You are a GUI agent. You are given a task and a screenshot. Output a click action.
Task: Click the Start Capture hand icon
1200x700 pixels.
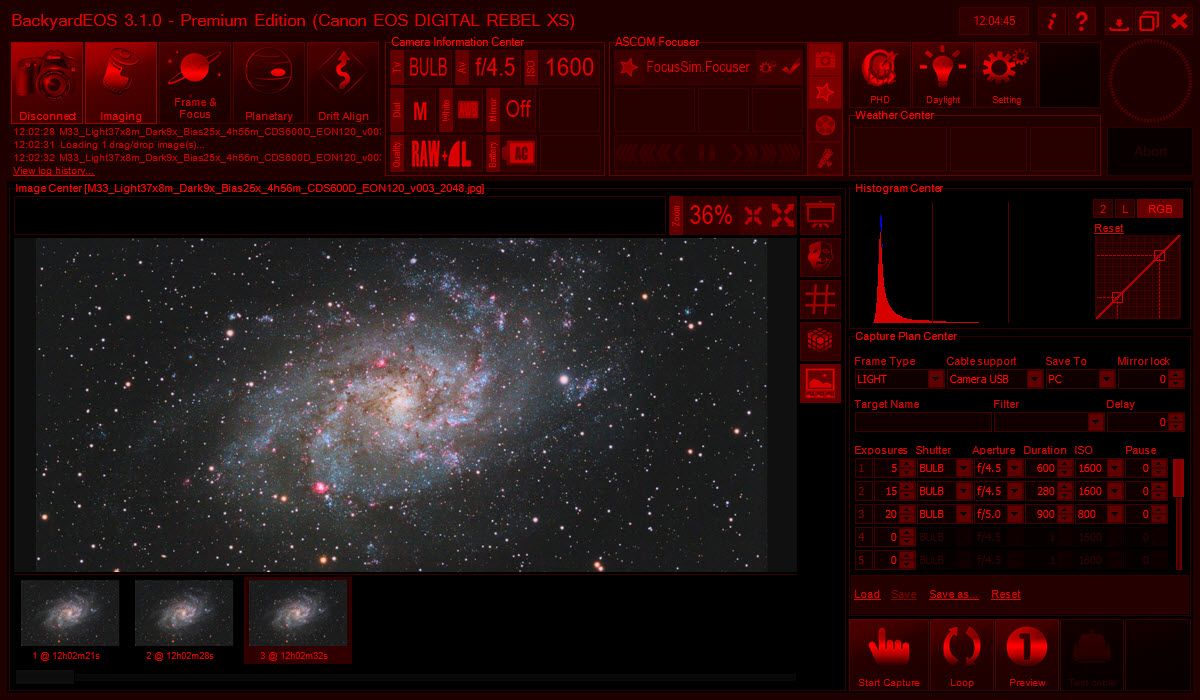(x=888, y=654)
